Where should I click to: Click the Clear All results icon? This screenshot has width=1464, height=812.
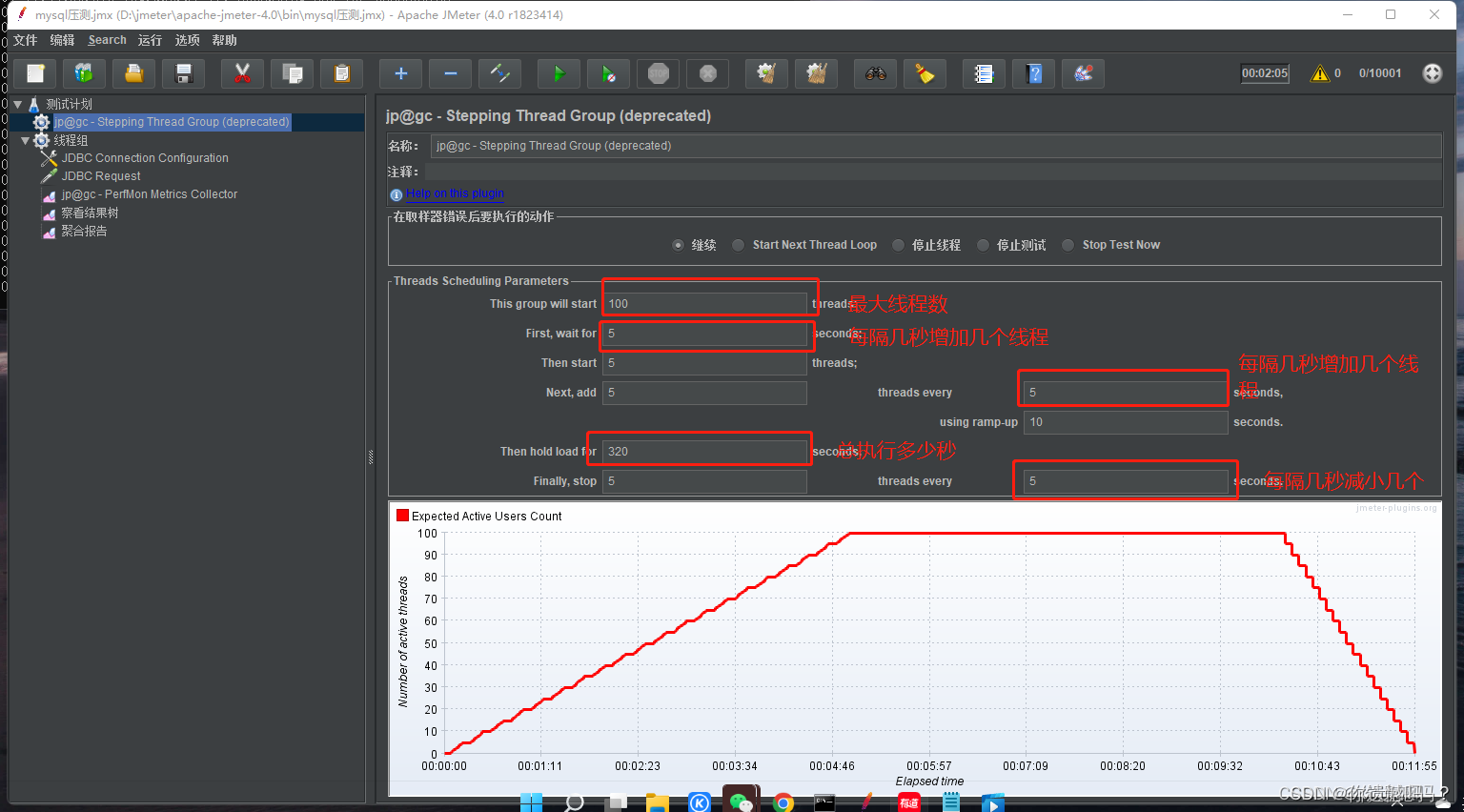click(816, 73)
